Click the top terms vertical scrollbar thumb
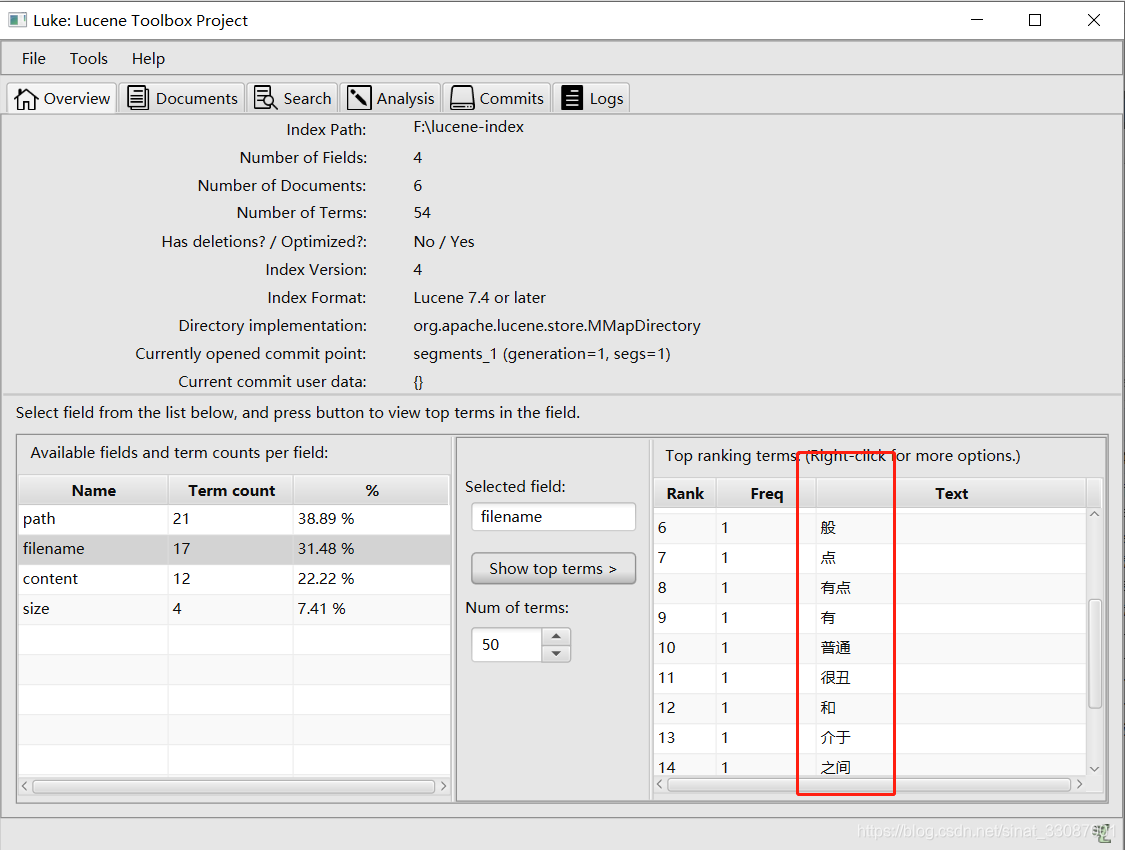Screen dimensions: 1125x850 pyautogui.click(x=1095, y=653)
